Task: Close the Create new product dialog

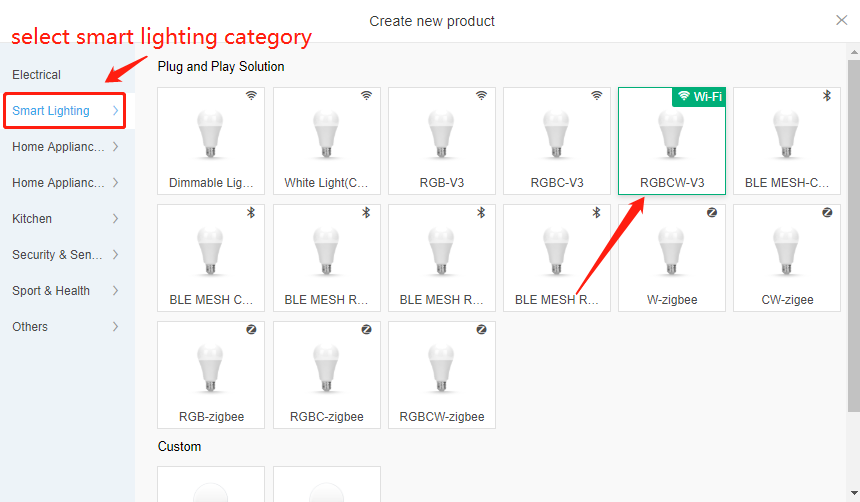Action: point(841,20)
